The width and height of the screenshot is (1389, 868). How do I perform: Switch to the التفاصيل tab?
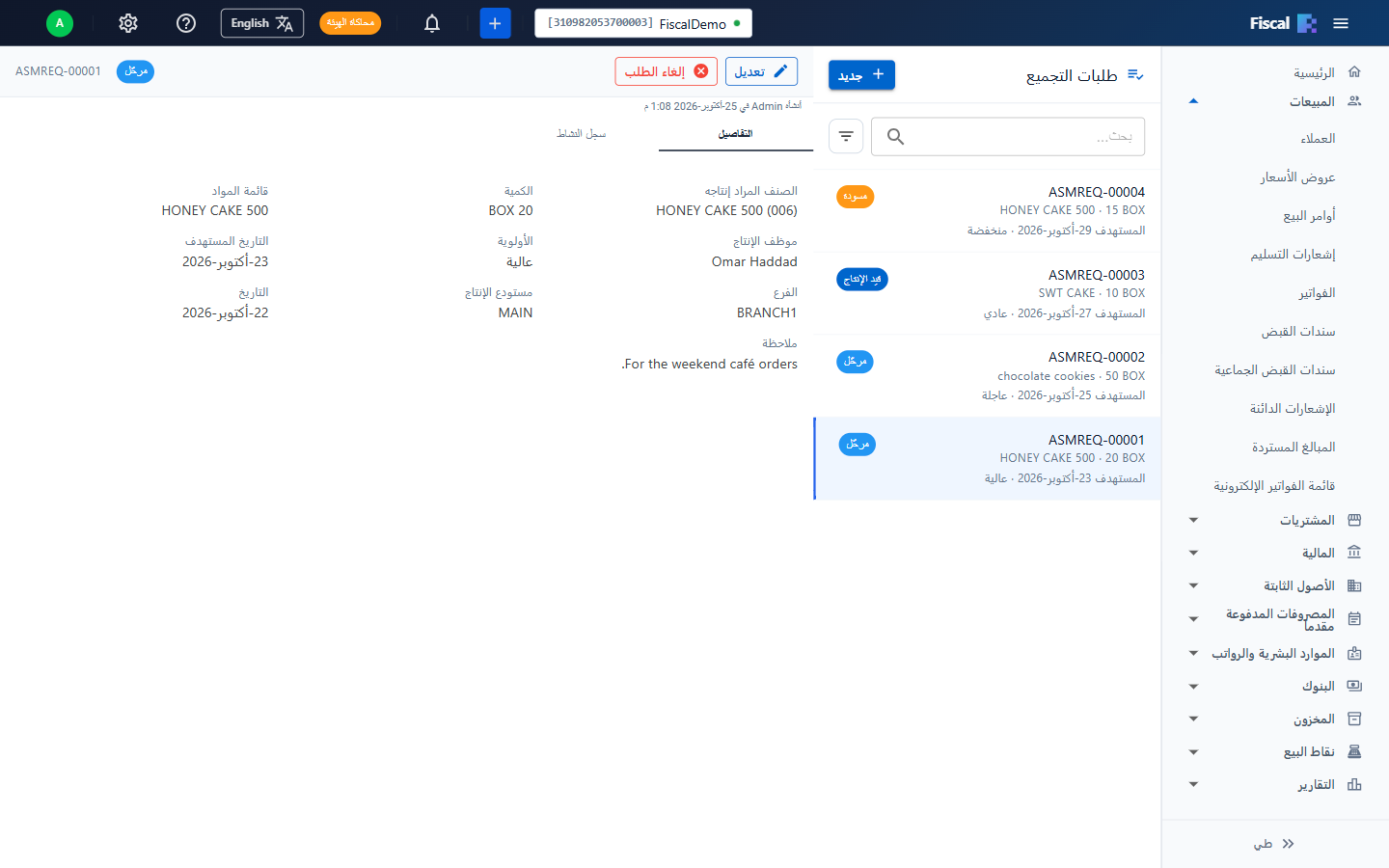pyautogui.click(x=735, y=134)
